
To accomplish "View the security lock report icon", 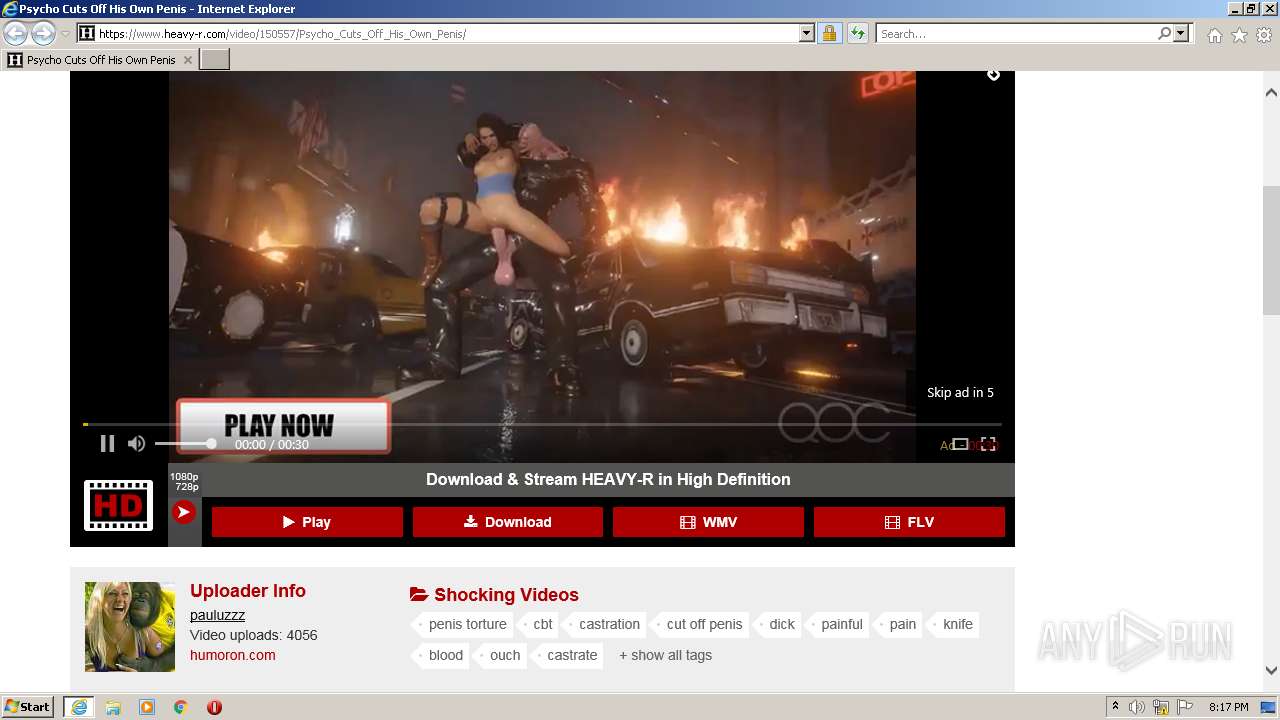I will point(829,34).
